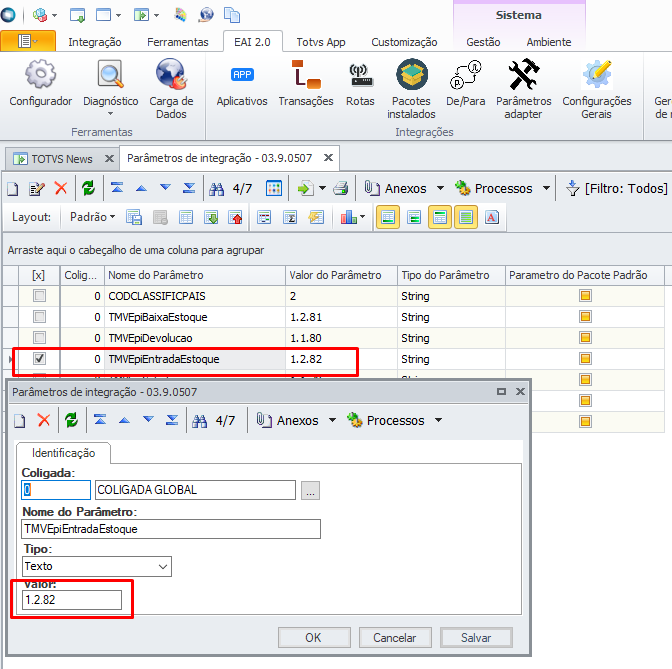Click the save layout icon beside Padrão
This screenshot has height=669, width=672.
pyautogui.click(x=134, y=217)
